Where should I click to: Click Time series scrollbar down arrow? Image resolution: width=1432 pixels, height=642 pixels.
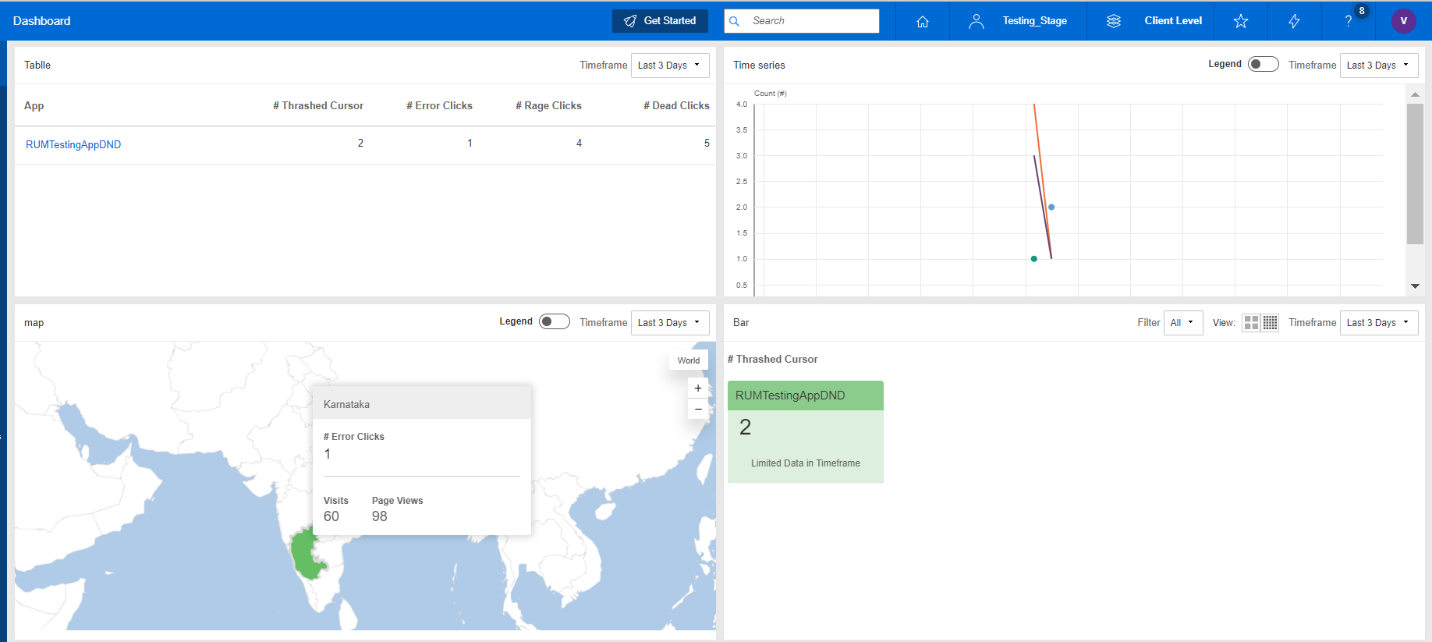tap(1415, 286)
